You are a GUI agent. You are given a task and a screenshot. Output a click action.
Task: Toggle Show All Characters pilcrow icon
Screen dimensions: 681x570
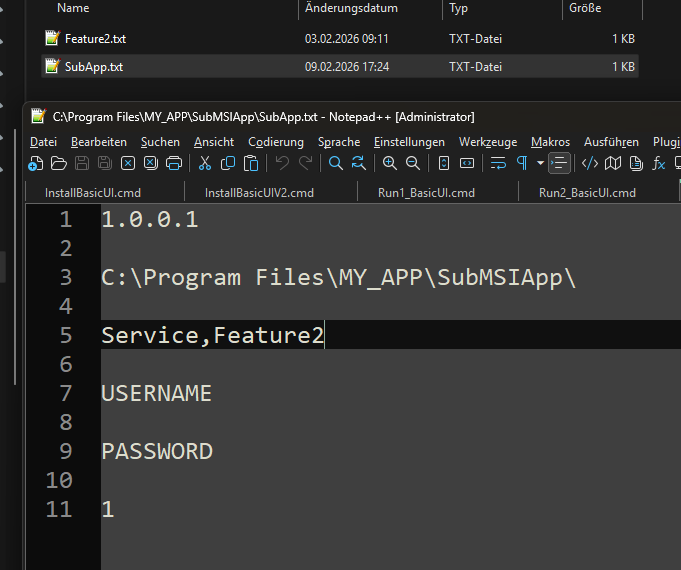[521, 163]
